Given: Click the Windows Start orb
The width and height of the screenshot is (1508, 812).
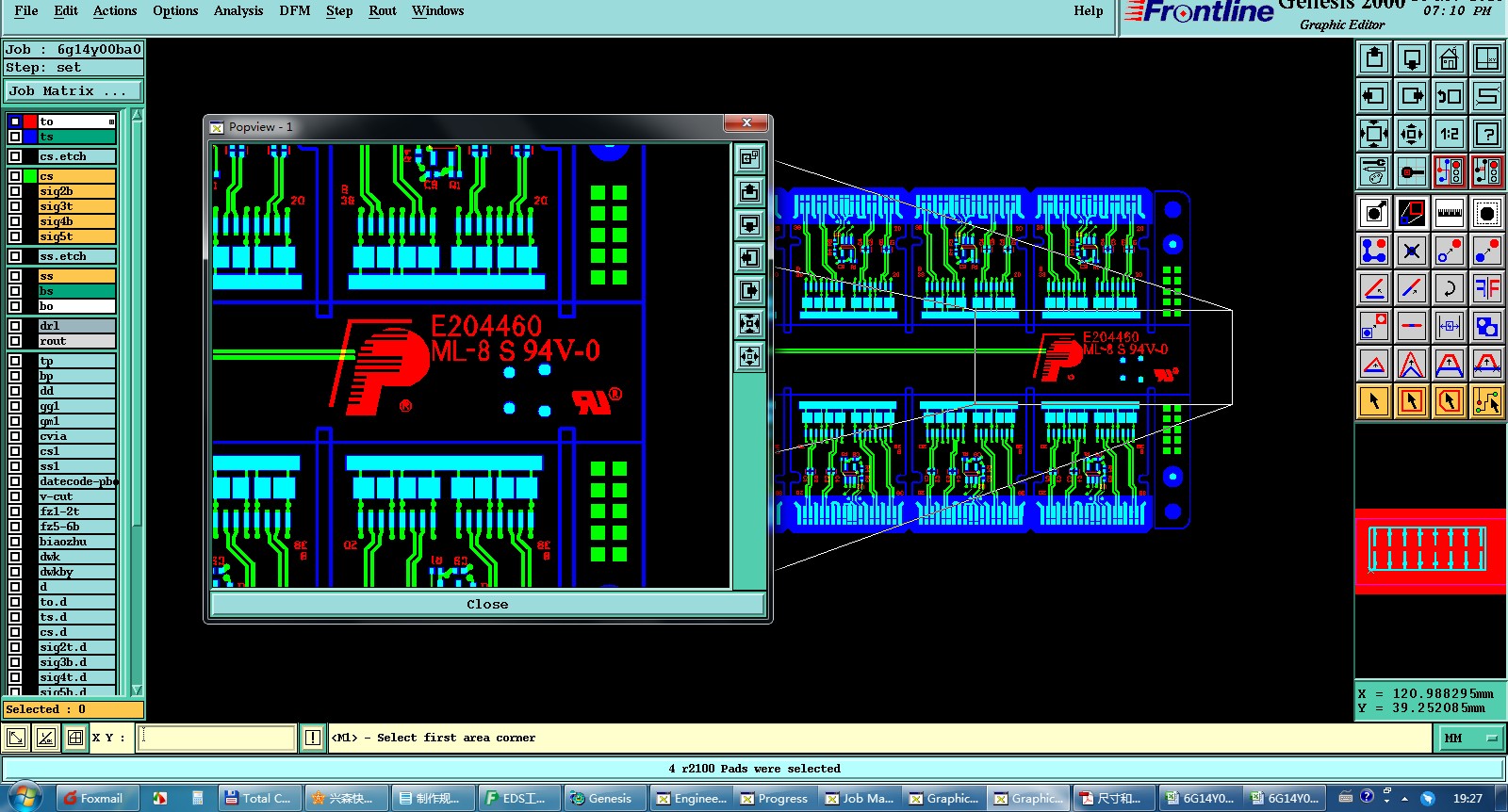Looking at the screenshot, I should [x=24, y=798].
